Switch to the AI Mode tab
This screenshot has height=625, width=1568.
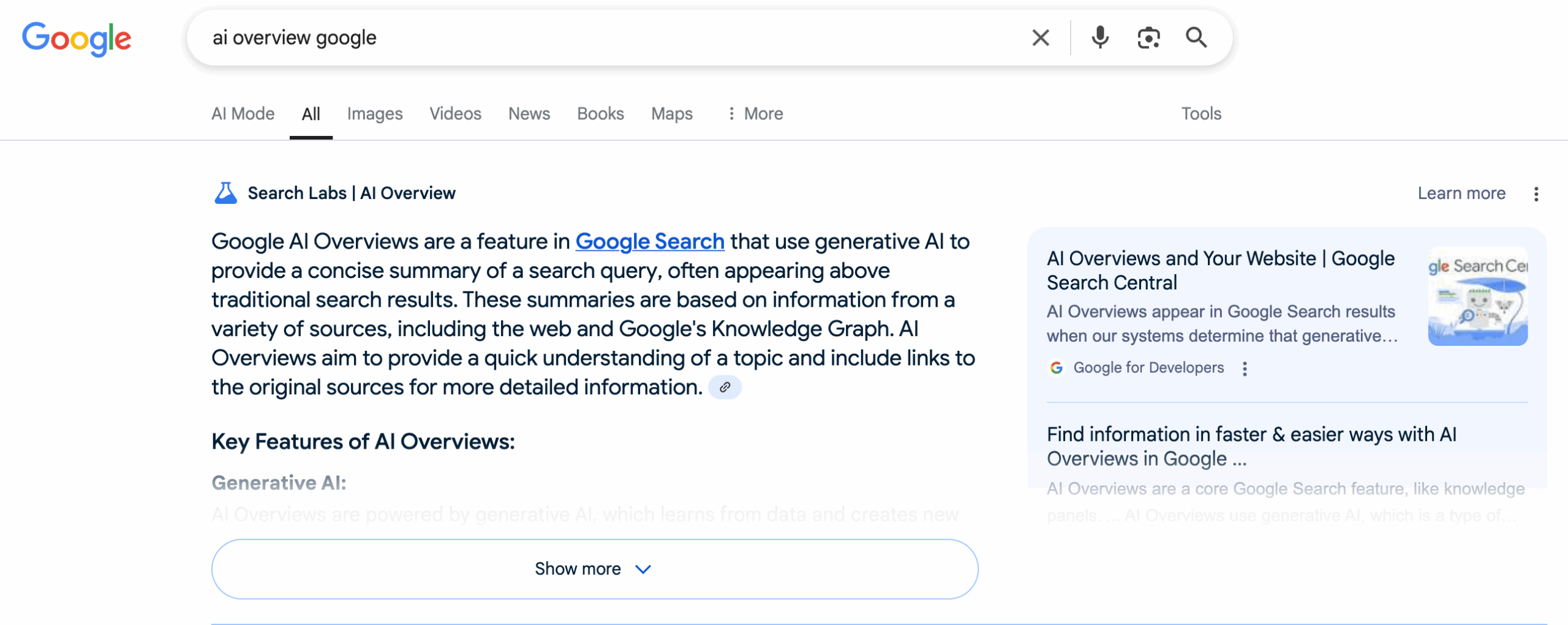tap(243, 114)
